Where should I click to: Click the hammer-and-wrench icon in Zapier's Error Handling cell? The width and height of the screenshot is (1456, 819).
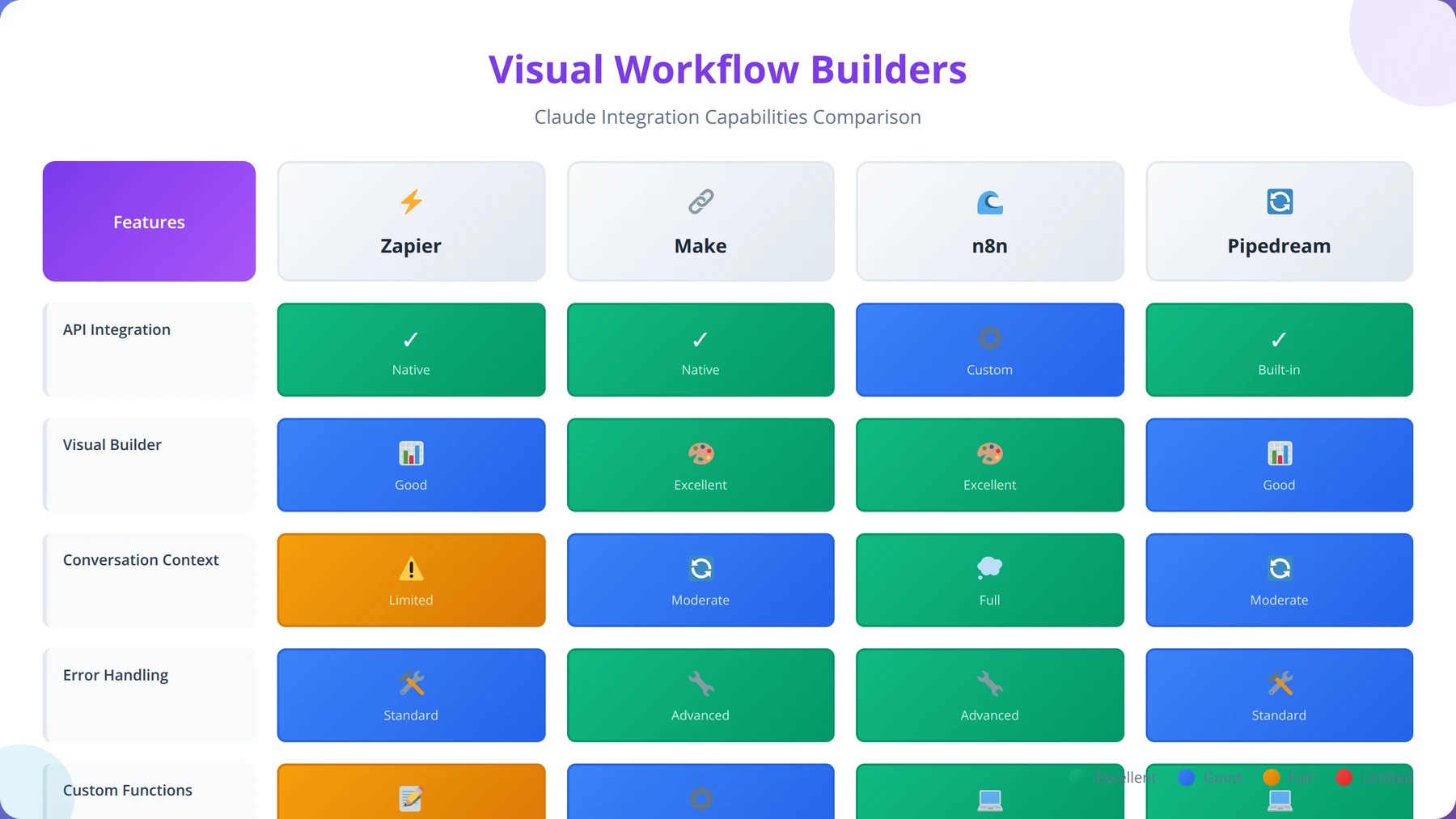pyautogui.click(x=411, y=684)
